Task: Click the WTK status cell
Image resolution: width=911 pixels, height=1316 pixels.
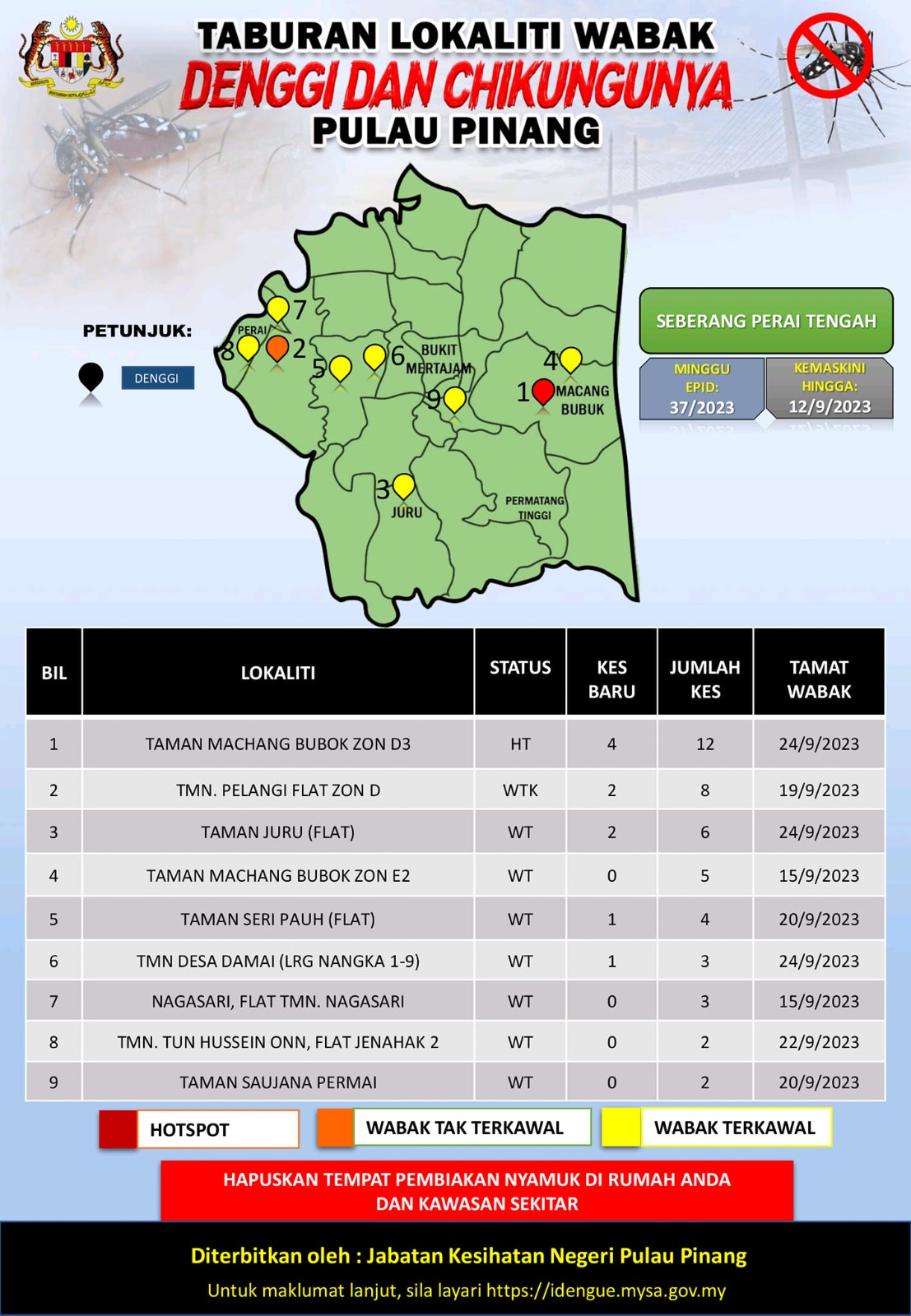Action: 520,790
